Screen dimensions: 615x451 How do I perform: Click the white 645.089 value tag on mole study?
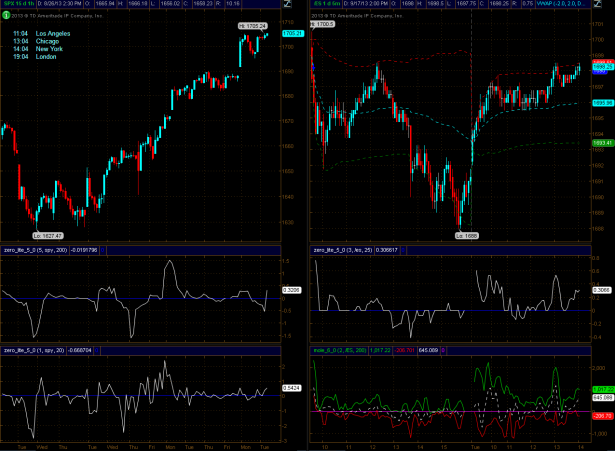click(603, 398)
